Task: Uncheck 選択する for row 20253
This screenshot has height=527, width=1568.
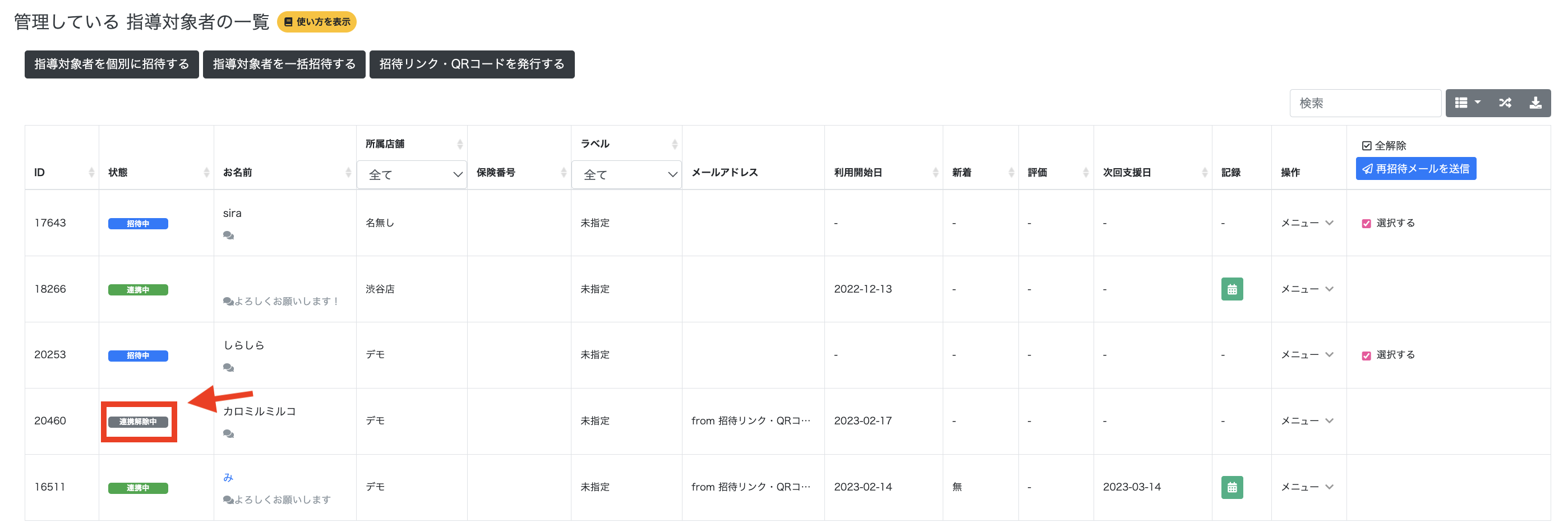Action: (x=1366, y=355)
